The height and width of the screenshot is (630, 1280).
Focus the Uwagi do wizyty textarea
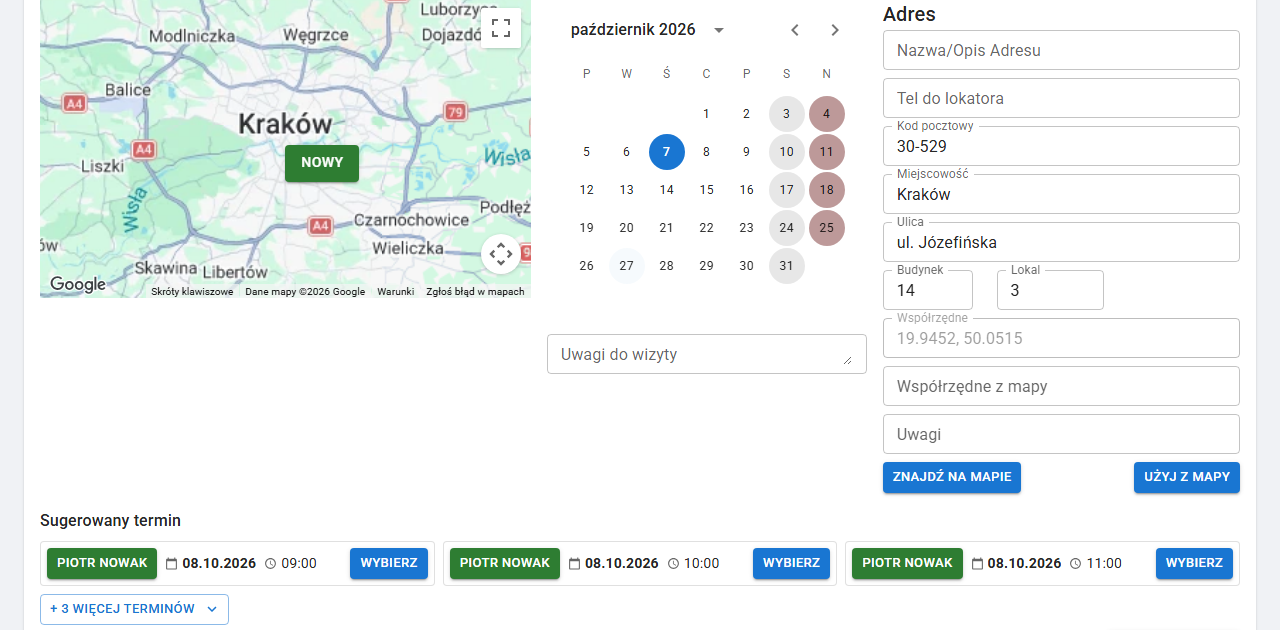click(707, 354)
